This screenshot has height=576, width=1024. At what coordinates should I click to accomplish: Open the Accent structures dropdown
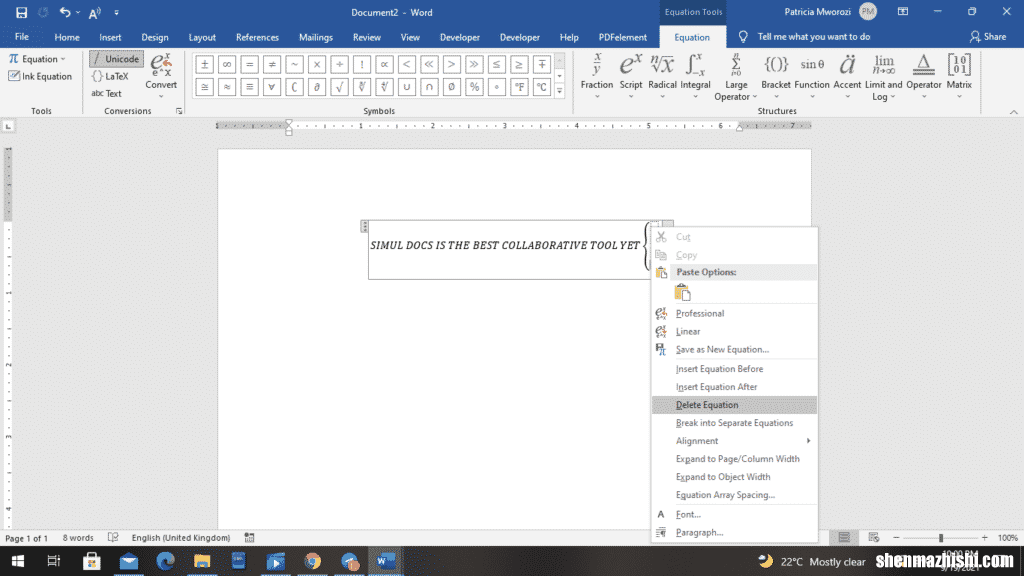coord(847,76)
